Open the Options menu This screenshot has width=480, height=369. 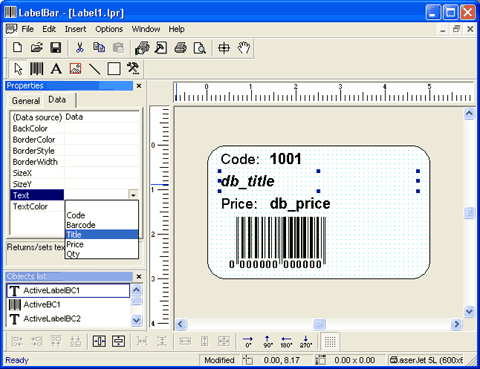tap(109, 29)
